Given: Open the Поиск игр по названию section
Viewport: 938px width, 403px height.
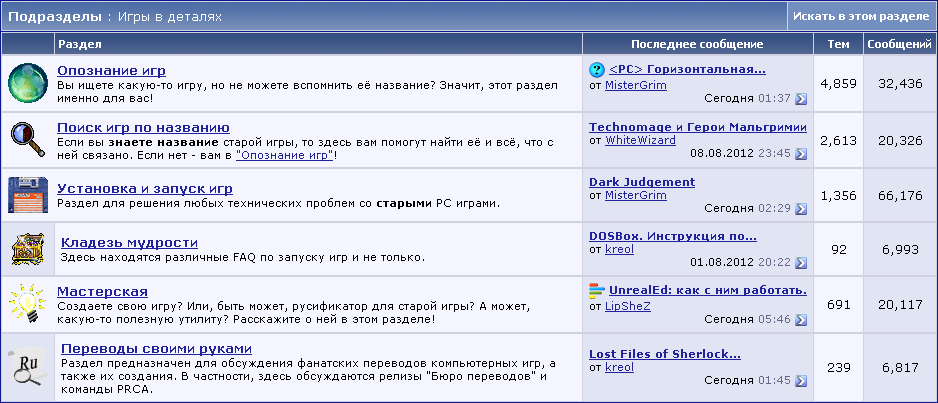Looking at the screenshot, I should click(x=144, y=127).
